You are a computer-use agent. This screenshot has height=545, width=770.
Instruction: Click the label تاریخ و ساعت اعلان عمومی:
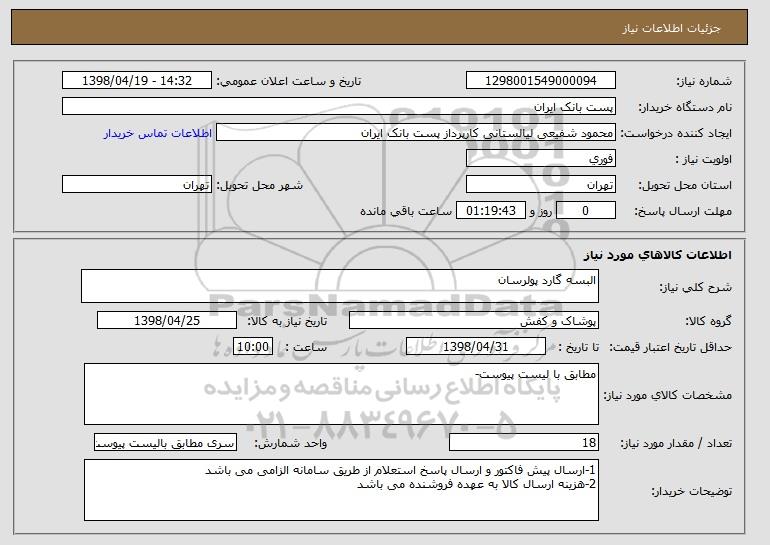pyautogui.click(x=289, y=81)
